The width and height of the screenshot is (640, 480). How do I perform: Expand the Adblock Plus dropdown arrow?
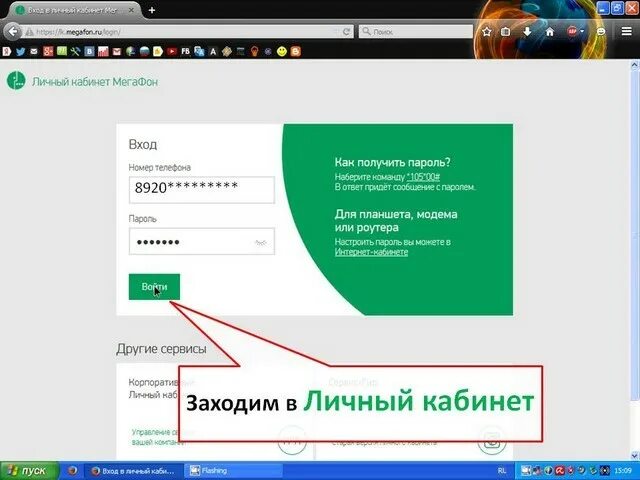point(582,31)
